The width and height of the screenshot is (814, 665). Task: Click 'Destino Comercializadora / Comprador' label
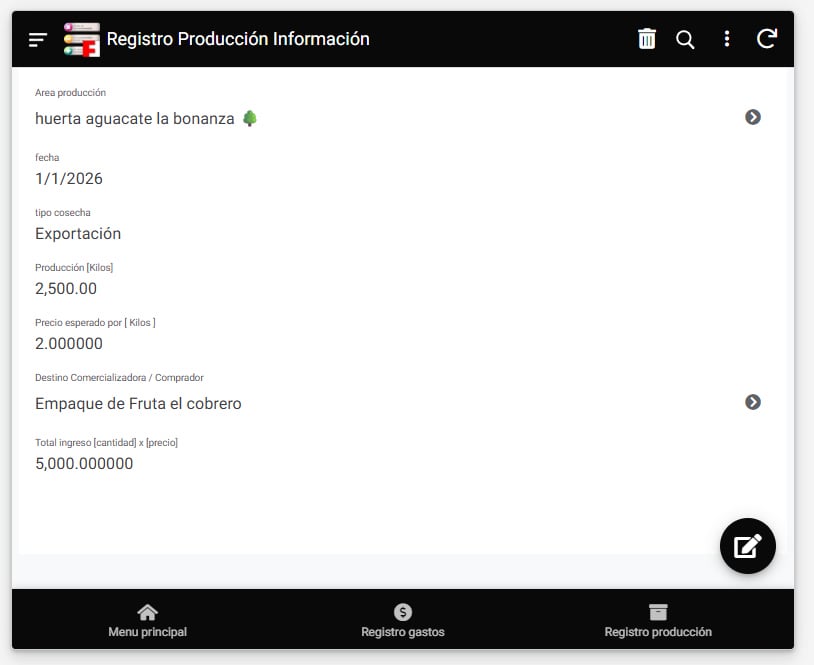(x=119, y=378)
